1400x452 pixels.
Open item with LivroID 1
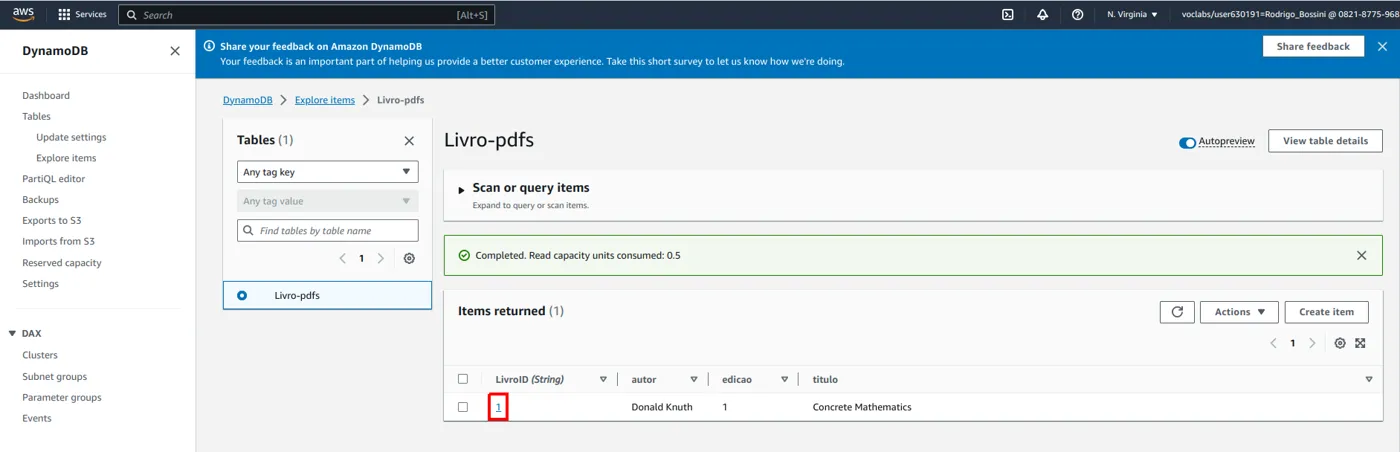tap(498, 407)
